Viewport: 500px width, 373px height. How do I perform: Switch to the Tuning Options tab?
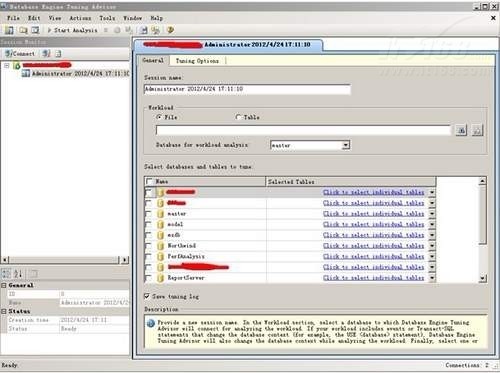[x=197, y=61]
